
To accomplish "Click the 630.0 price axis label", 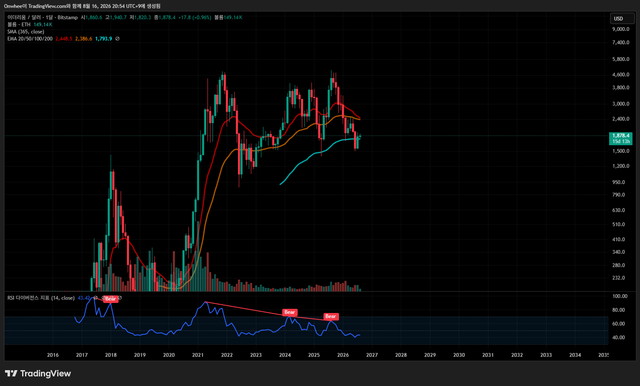I will tap(619, 210).
